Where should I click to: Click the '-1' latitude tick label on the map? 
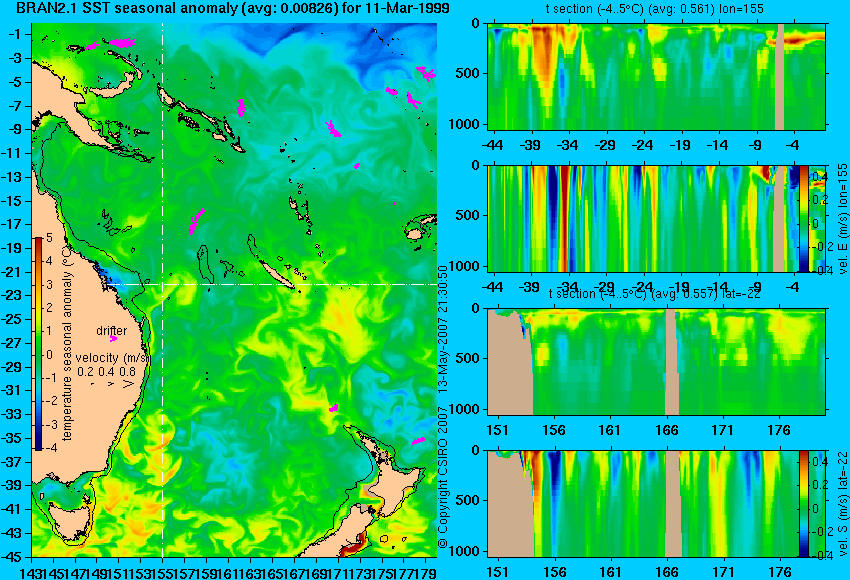pyautogui.click(x=15, y=34)
